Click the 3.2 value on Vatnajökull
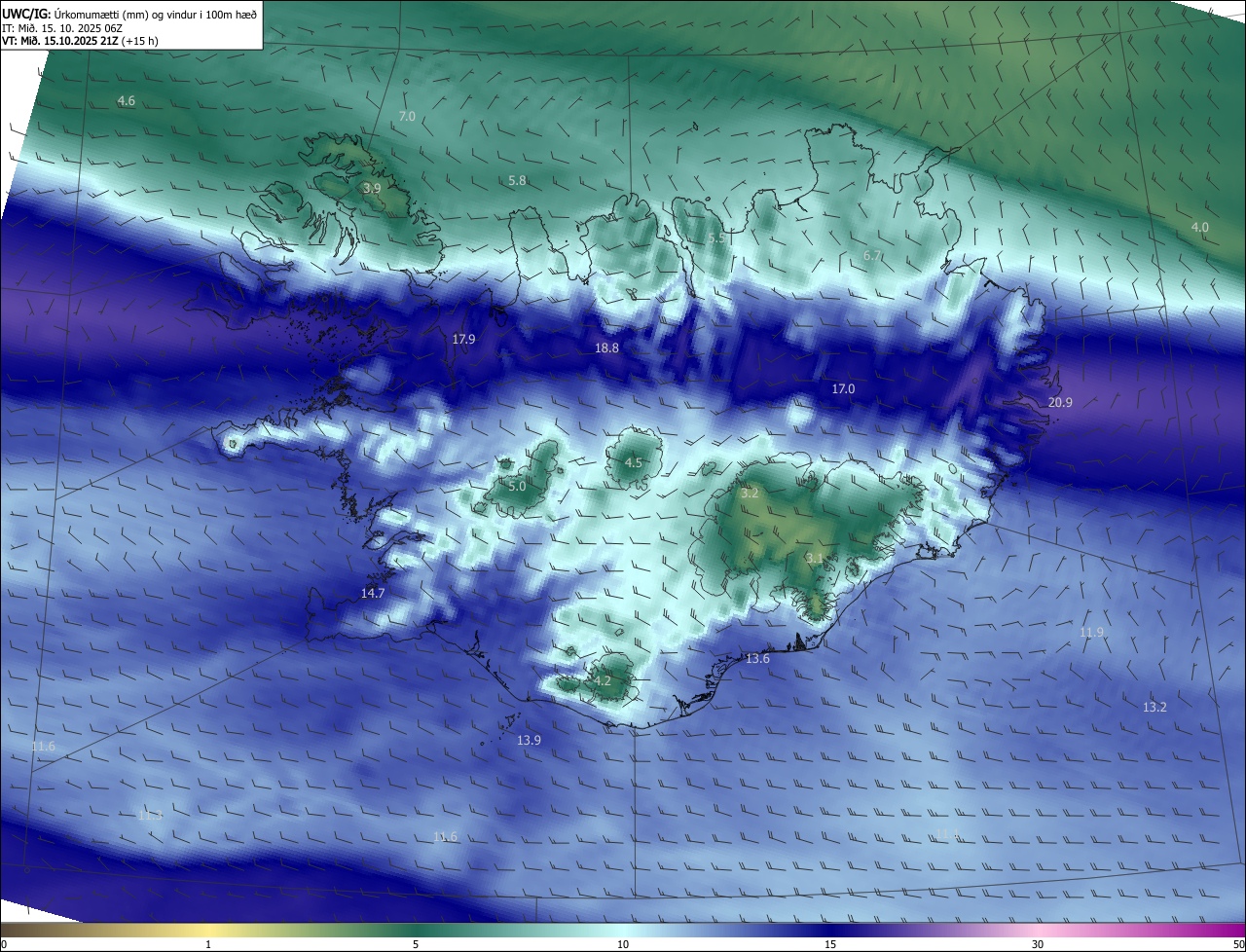Image resolution: width=1246 pixels, height=952 pixels. tap(750, 494)
